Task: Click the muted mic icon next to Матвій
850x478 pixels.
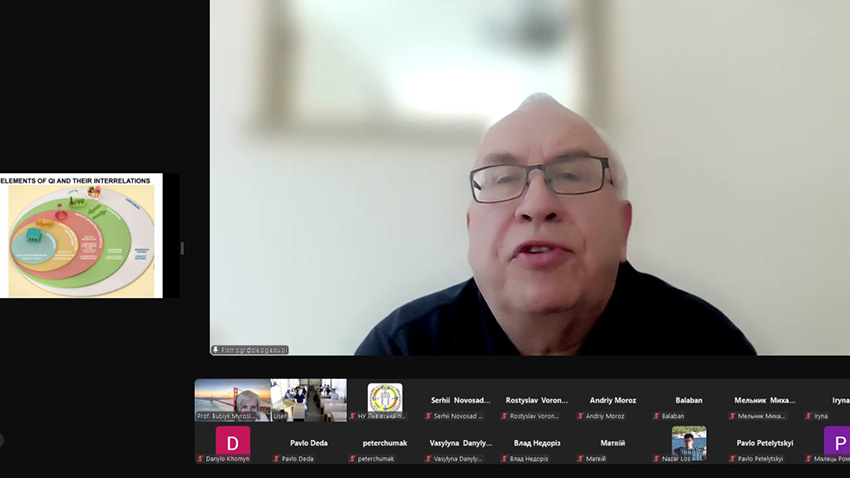Action: coord(580,459)
